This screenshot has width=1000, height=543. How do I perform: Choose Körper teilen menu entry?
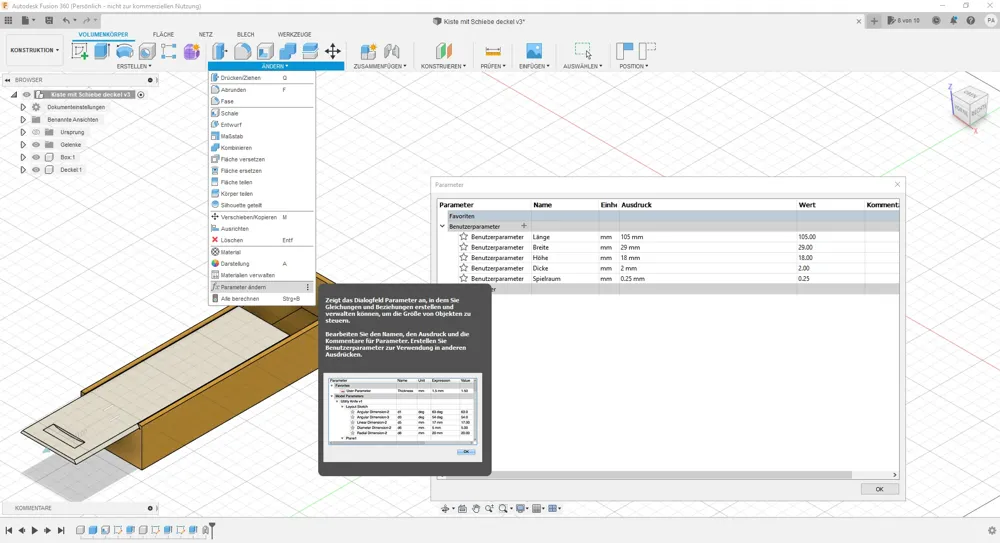(x=261, y=193)
